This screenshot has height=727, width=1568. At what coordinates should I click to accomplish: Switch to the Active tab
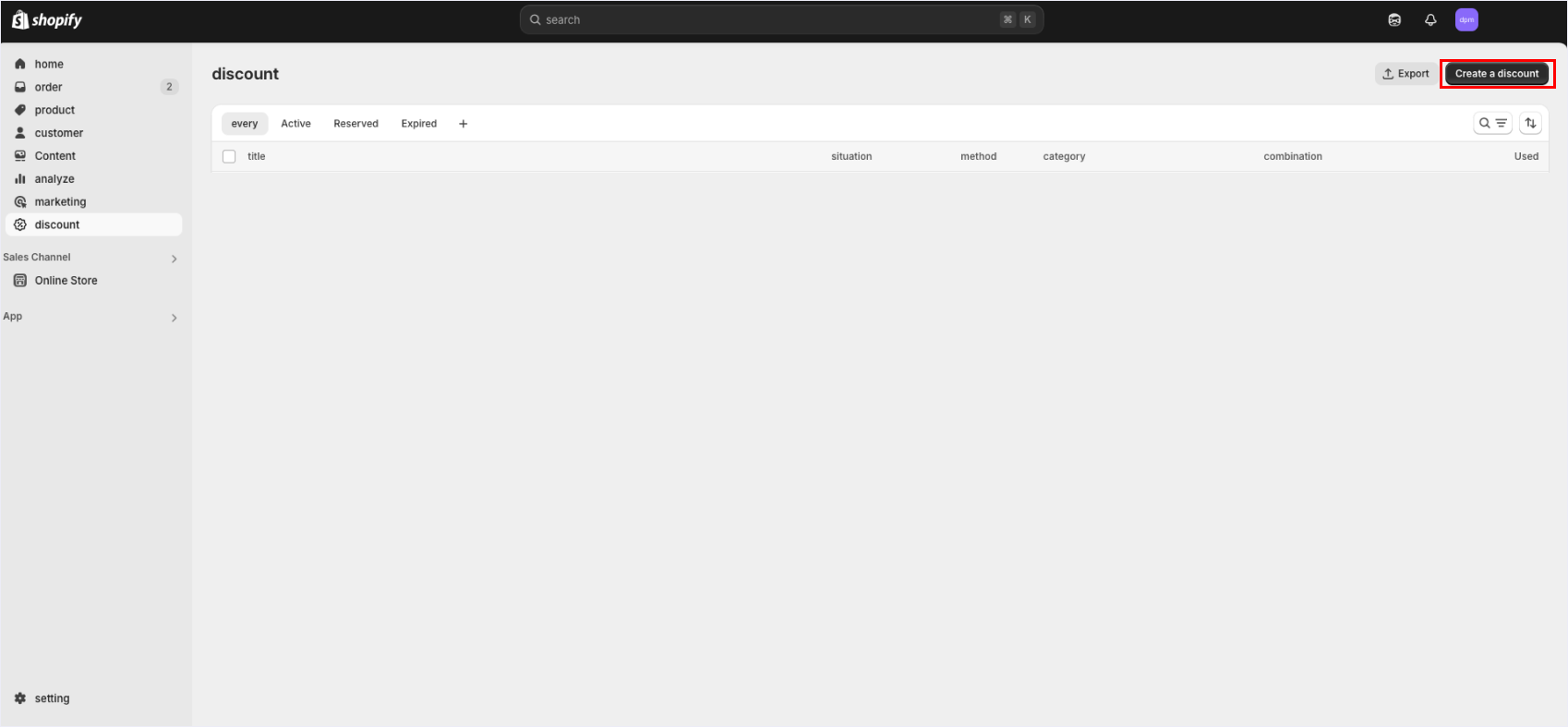(x=296, y=124)
